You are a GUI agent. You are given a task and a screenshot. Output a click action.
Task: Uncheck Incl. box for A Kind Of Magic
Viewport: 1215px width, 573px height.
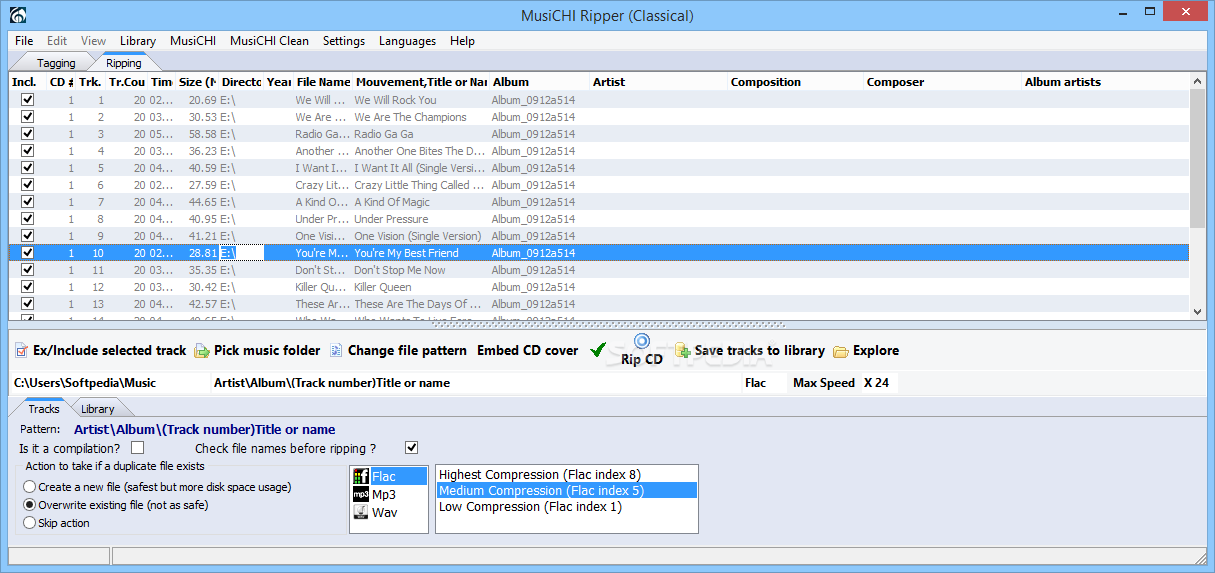point(27,202)
